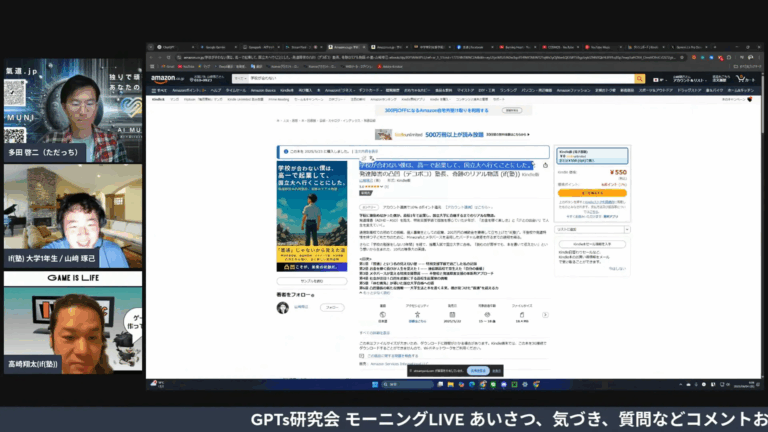Tick the report-an-issue checkbox icon
768x432 pixels.
(x=361, y=356)
